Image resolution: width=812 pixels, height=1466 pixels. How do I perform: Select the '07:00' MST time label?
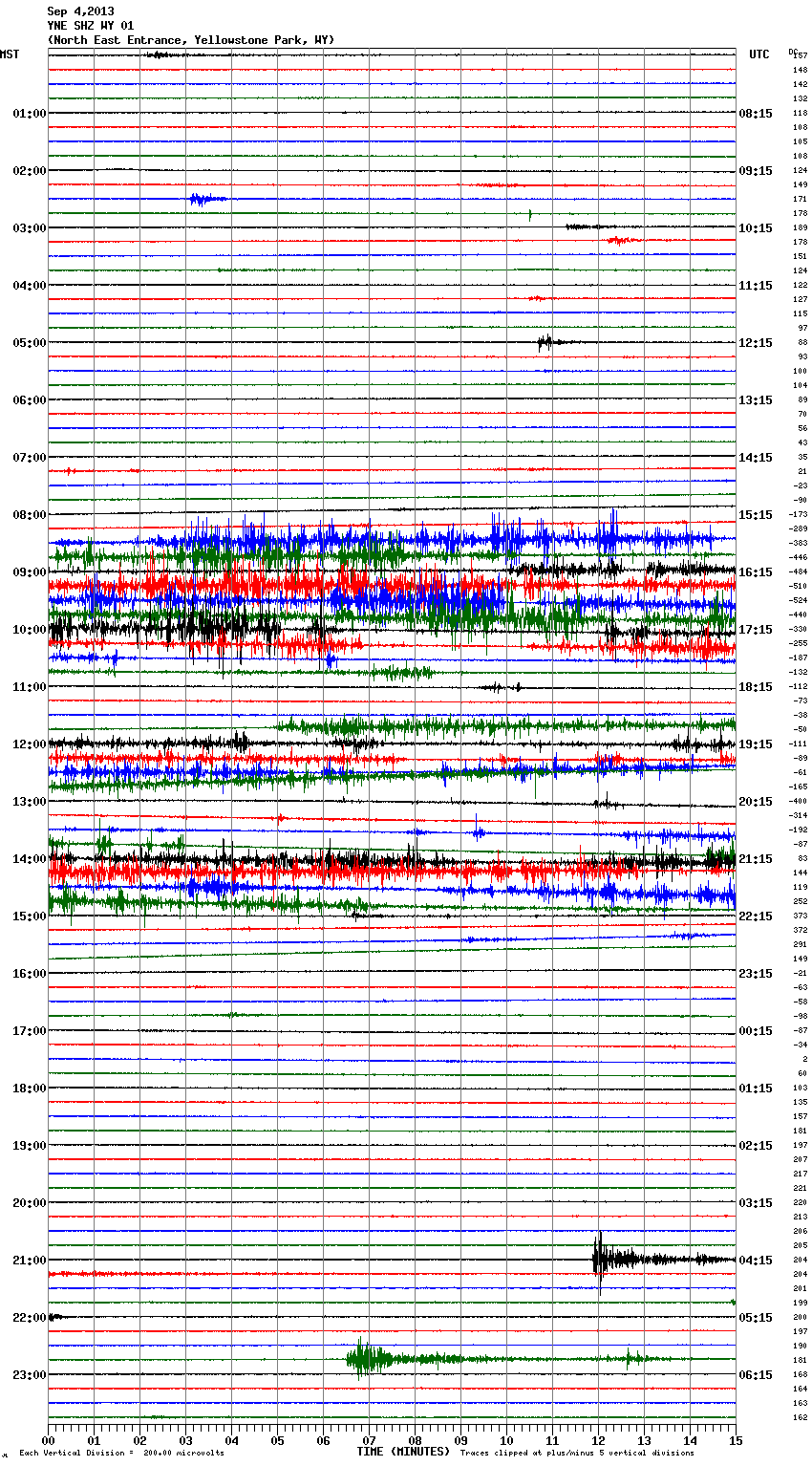(x=30, y=458)
